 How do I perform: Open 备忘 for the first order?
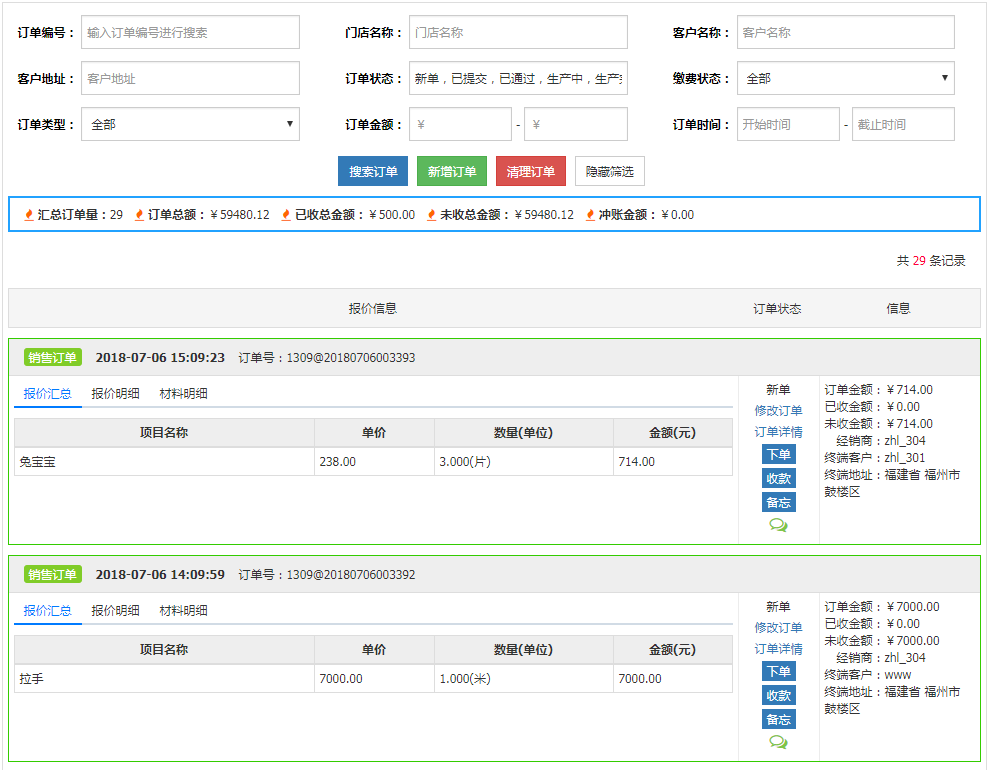(x=778, y=502)
